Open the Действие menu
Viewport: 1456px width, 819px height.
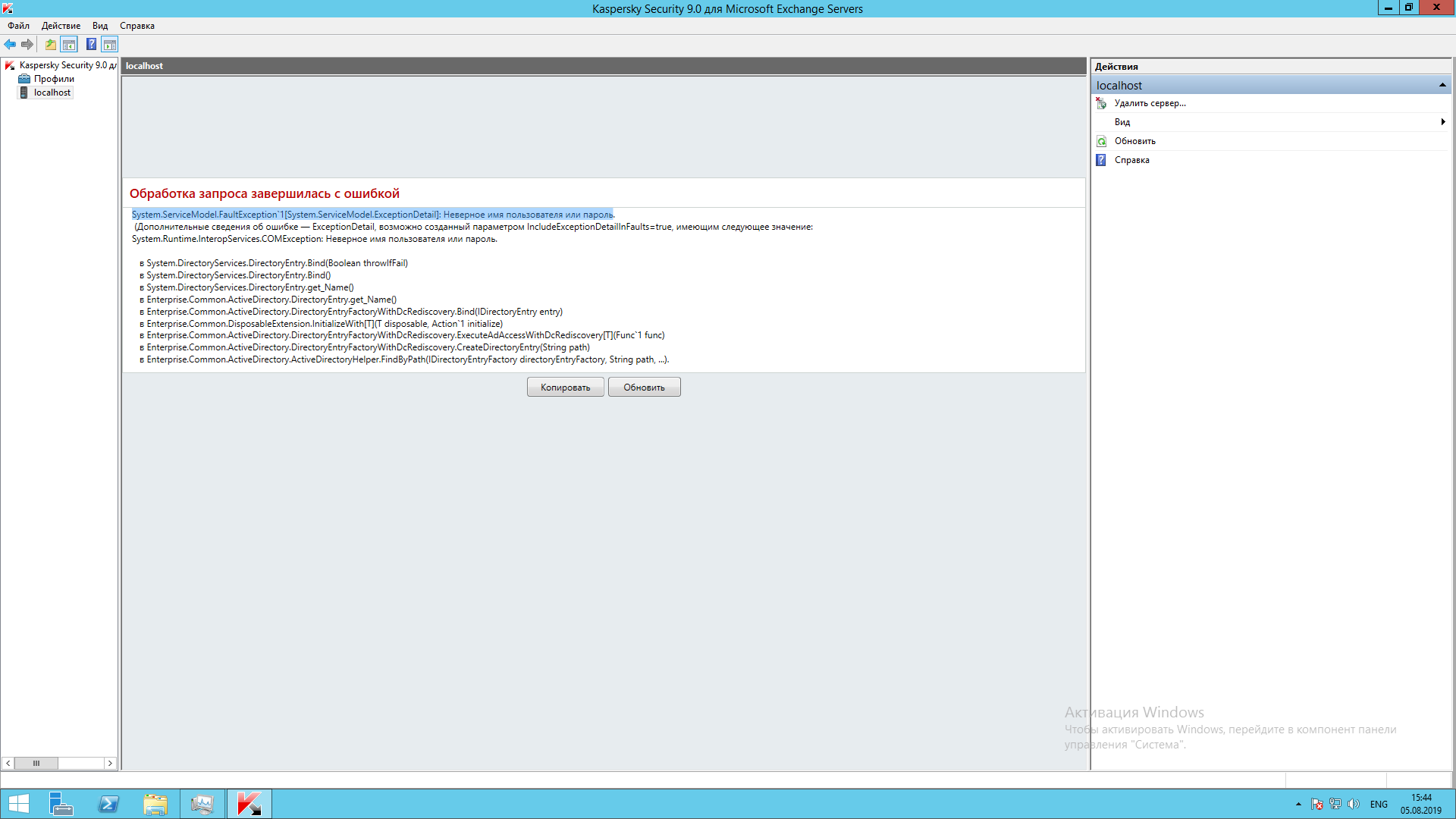(61, 26)
